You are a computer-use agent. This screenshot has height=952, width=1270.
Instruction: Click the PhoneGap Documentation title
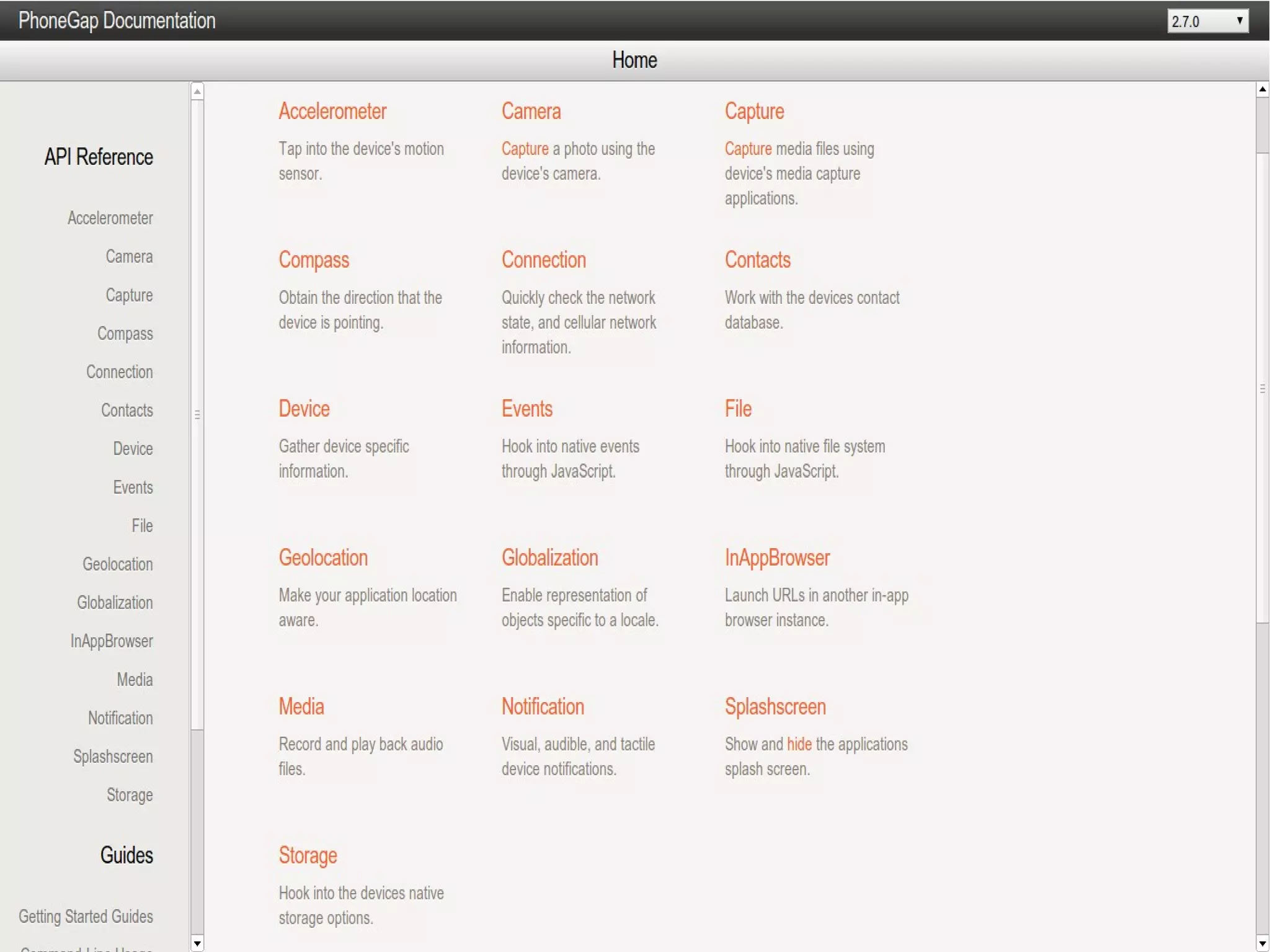coord(117,20)
